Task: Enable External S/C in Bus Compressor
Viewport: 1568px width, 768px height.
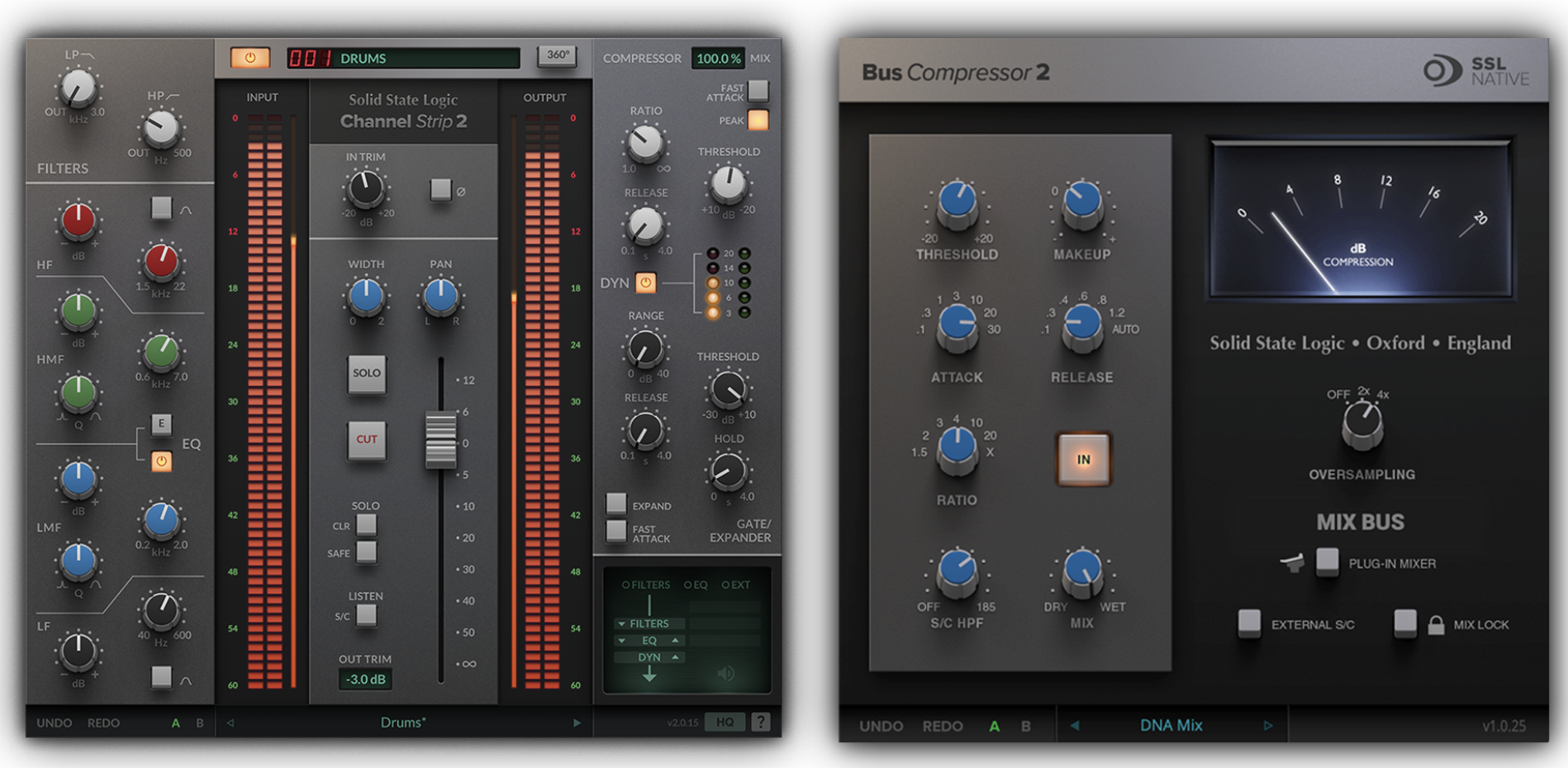Action: tap(1249, 623)
